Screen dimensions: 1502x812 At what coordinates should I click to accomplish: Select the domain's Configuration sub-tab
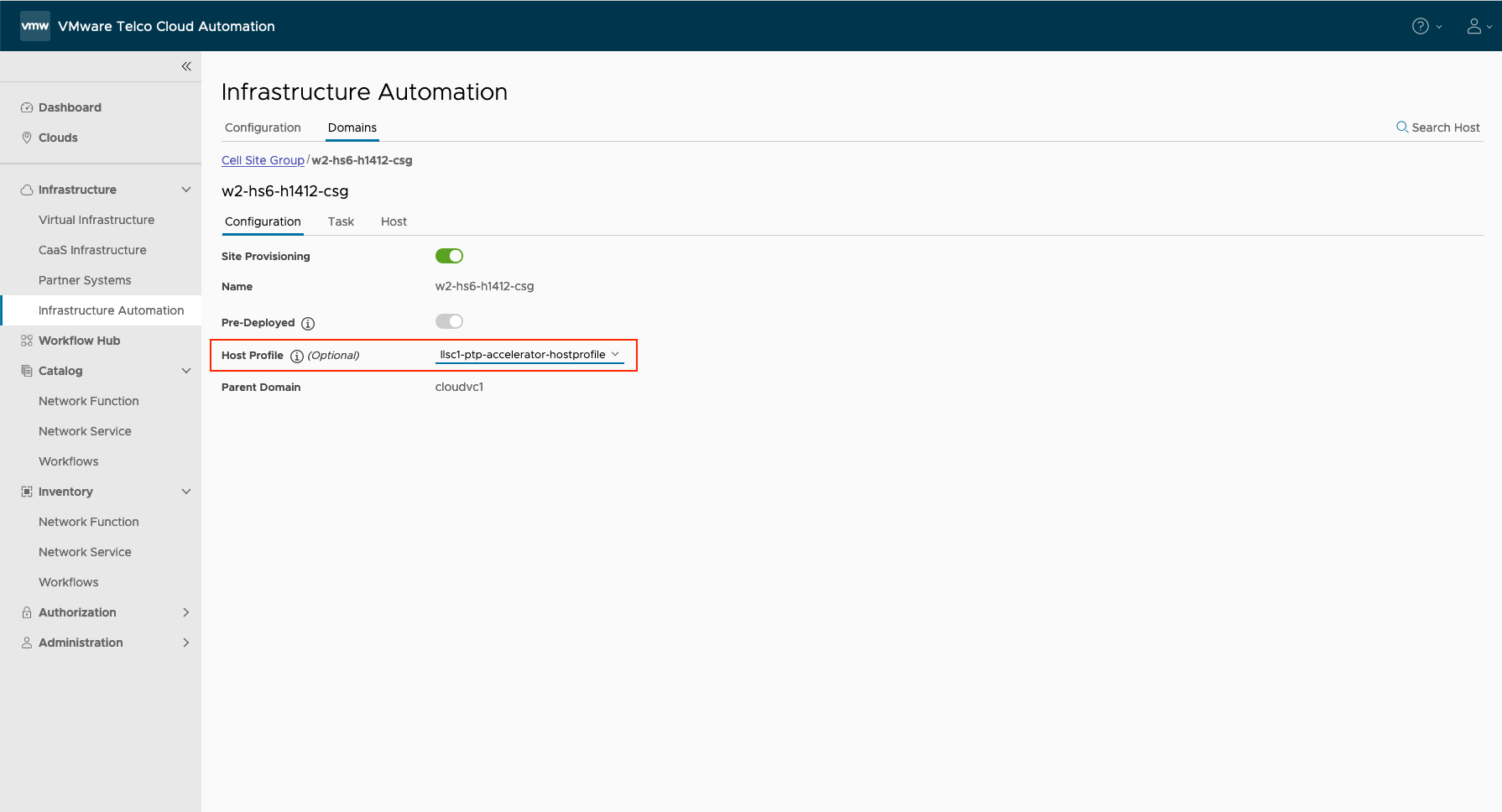coord(263,221)
